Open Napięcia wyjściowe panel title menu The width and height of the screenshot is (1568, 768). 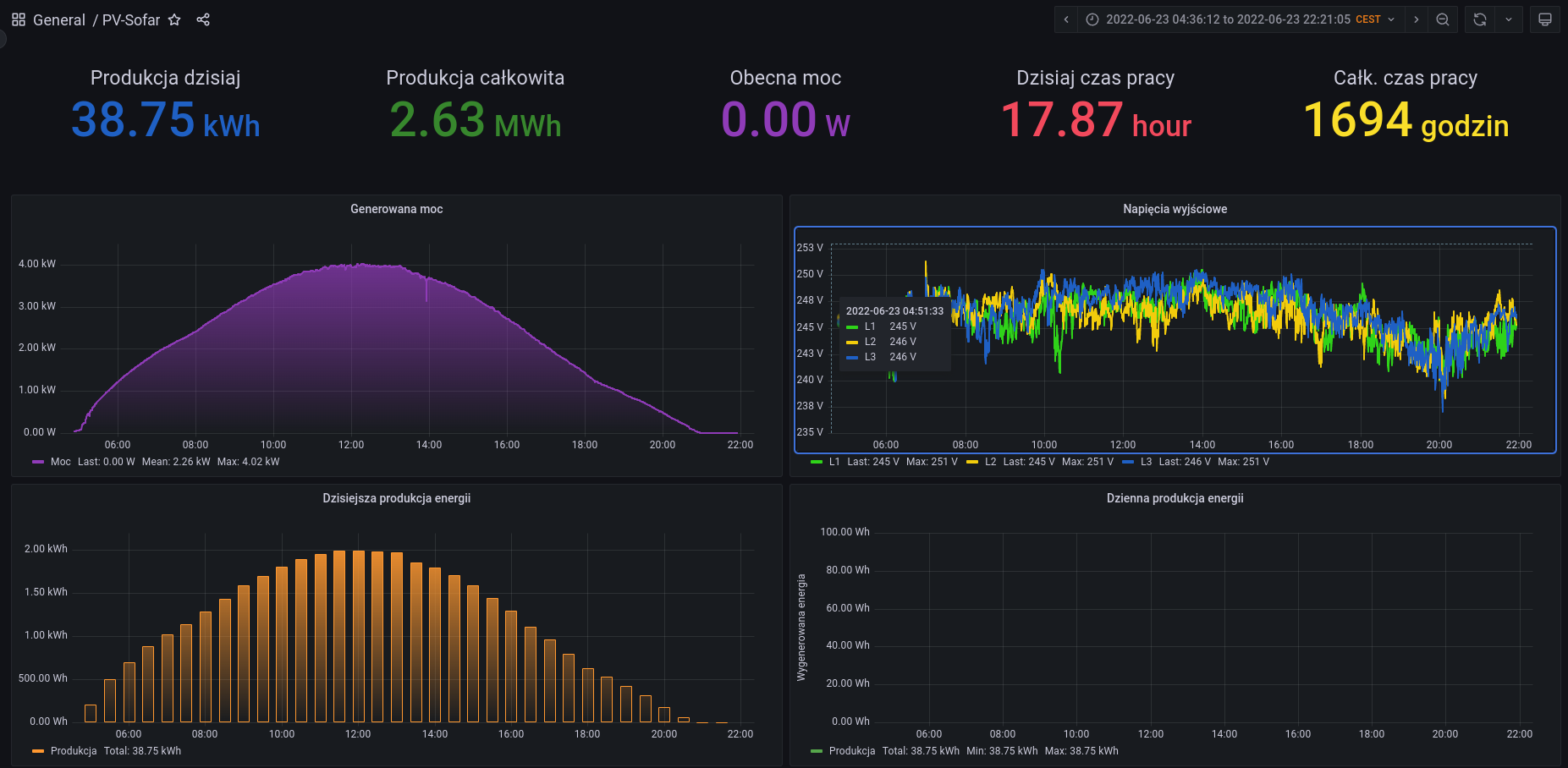(1175, 209)
